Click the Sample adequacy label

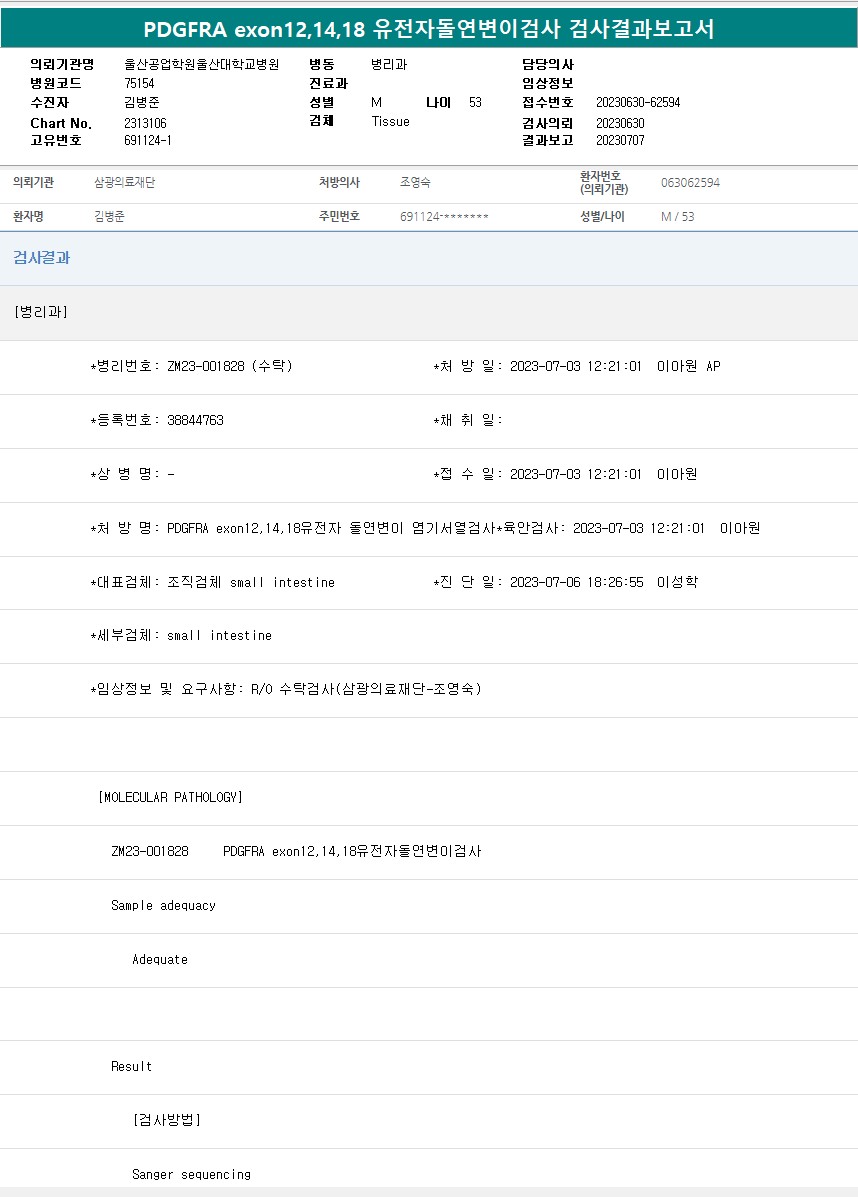point(163,905)
